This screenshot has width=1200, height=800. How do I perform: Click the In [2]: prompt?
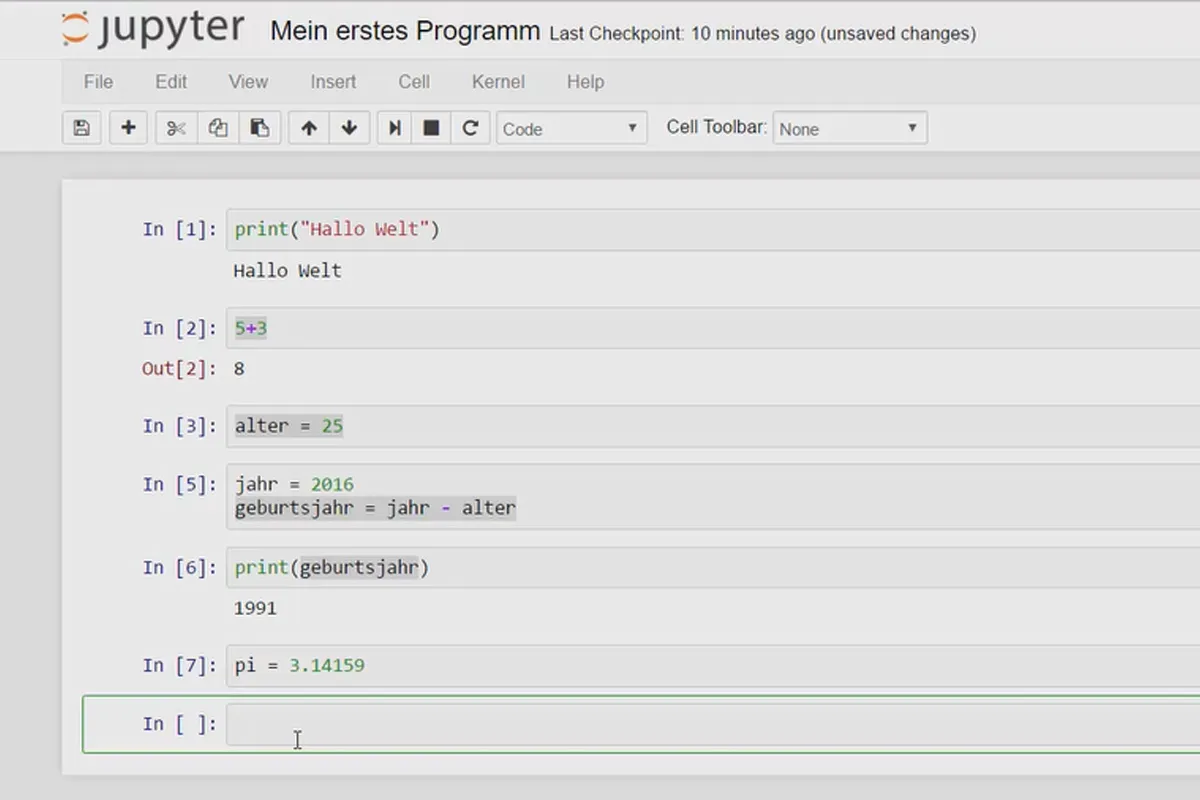180,328
